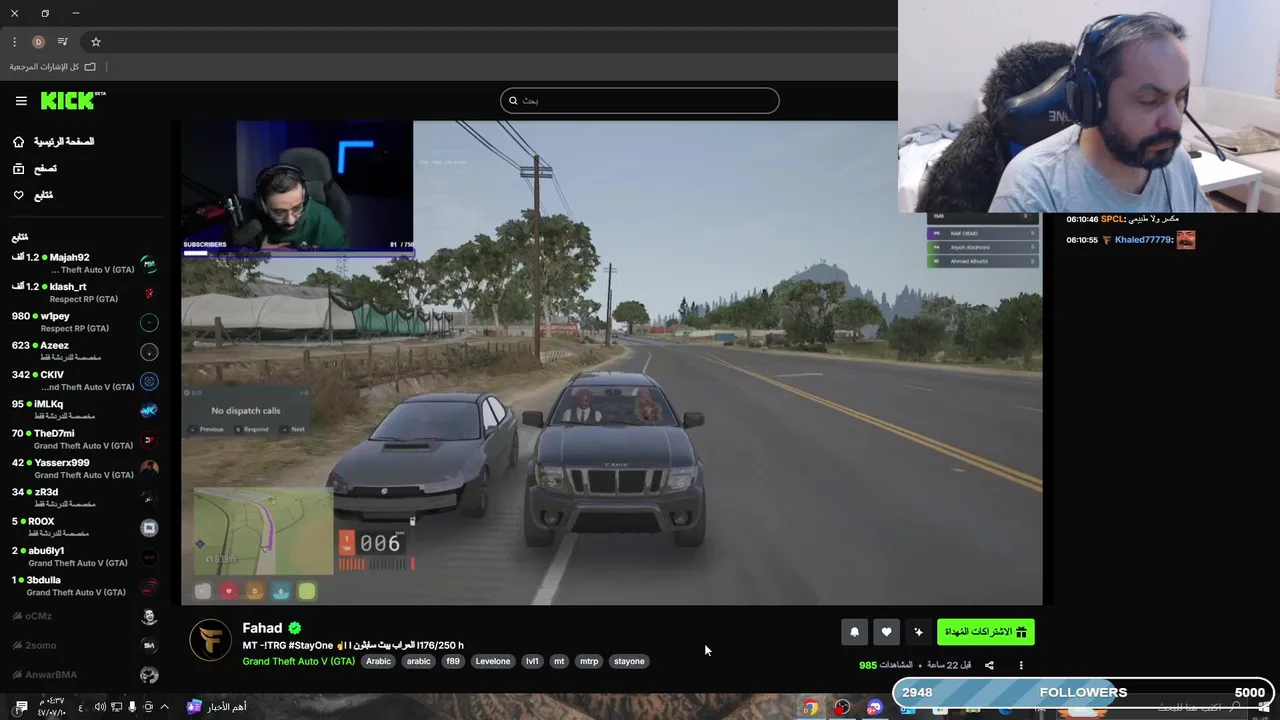
Task: Select the offline AnwarBMA channel
Action: (x=84, y=675)
